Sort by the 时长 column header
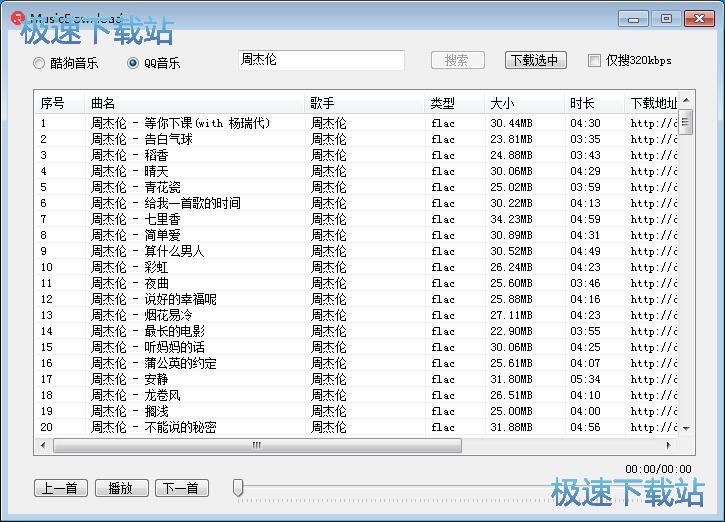 pyautogui.click(x=595, y=103)
